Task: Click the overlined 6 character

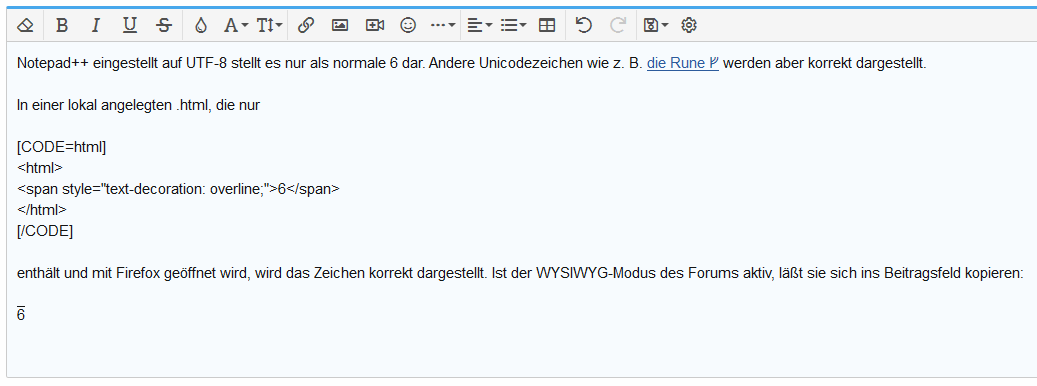Action: [x=21, y=315]
